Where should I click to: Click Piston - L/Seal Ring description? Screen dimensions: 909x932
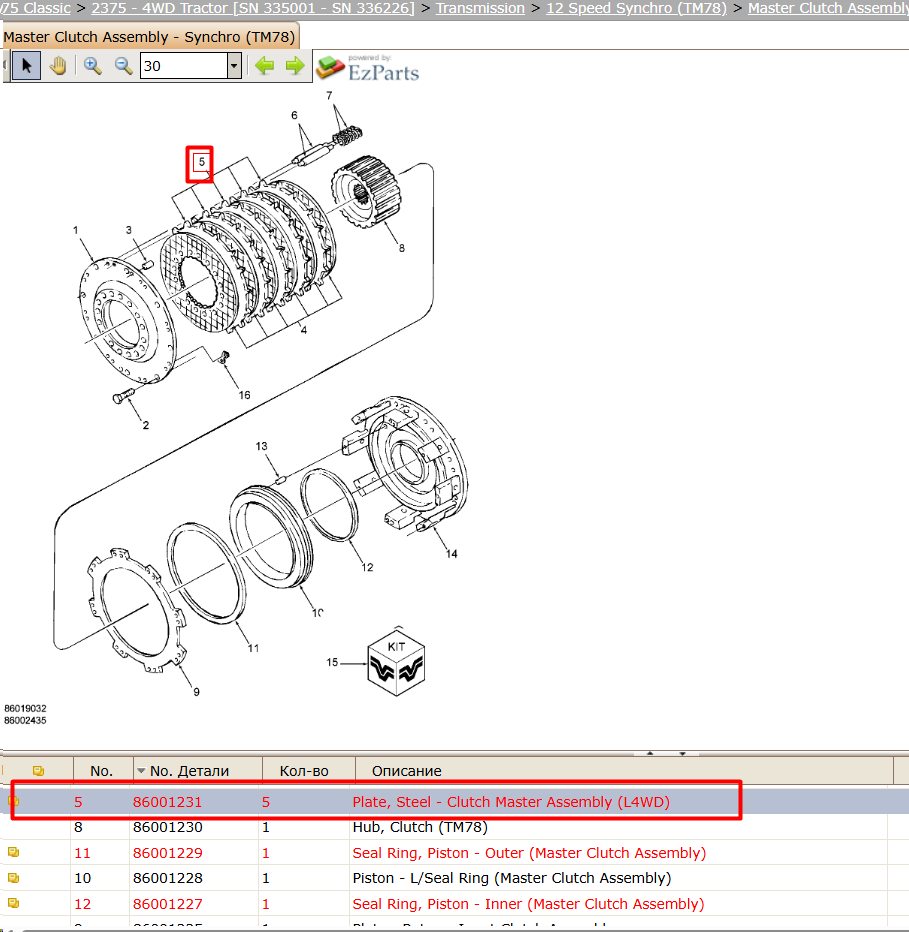[512, 878]
